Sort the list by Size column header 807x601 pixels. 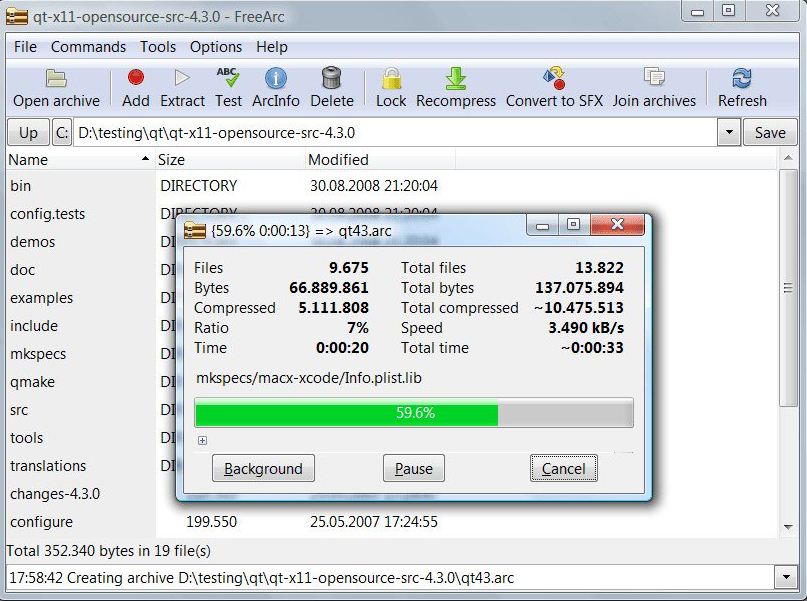click(230, 160)
